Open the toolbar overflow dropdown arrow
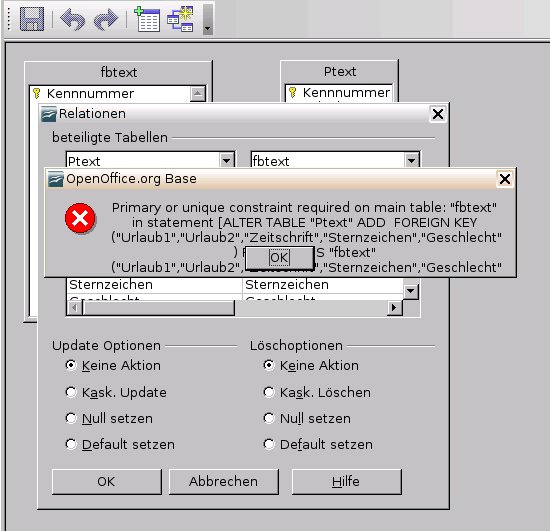 [208, 20]
